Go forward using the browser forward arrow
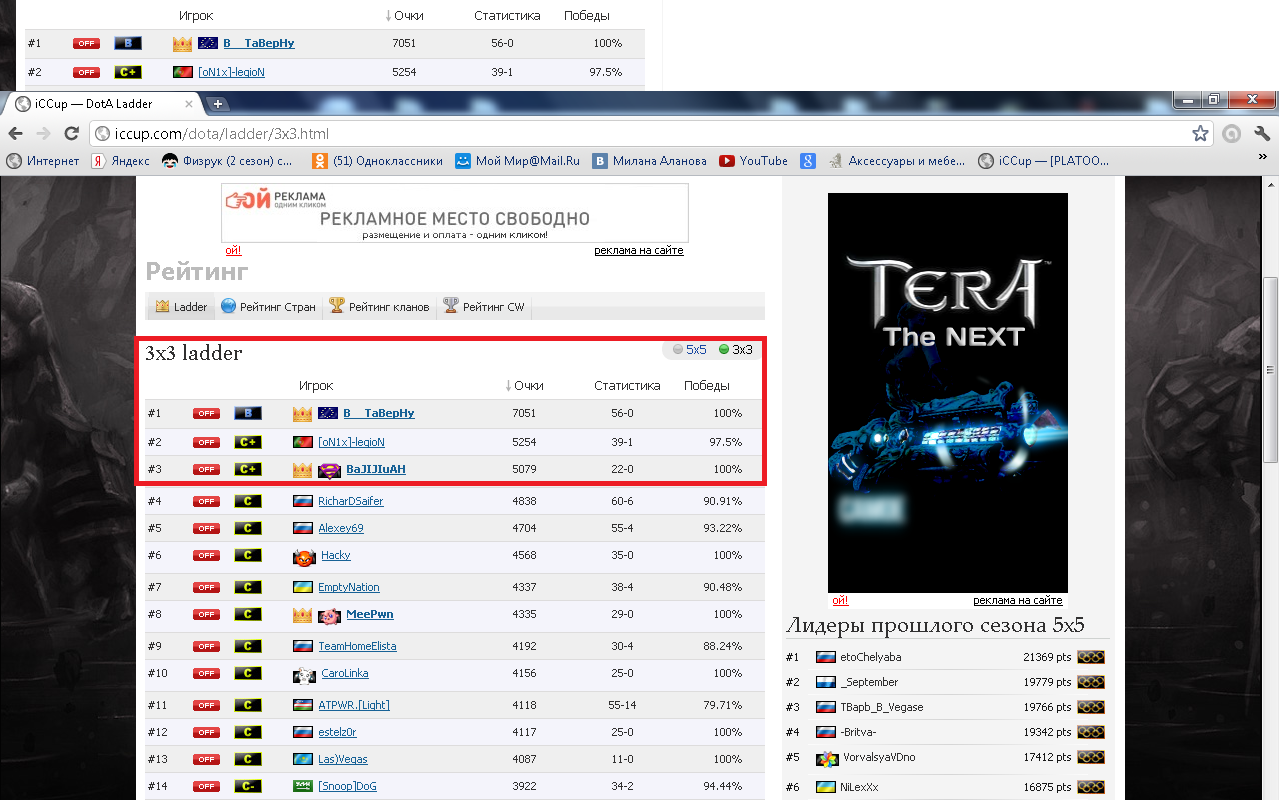The height and width of the screenshot is (800, 1280). [x=43, y=133]
